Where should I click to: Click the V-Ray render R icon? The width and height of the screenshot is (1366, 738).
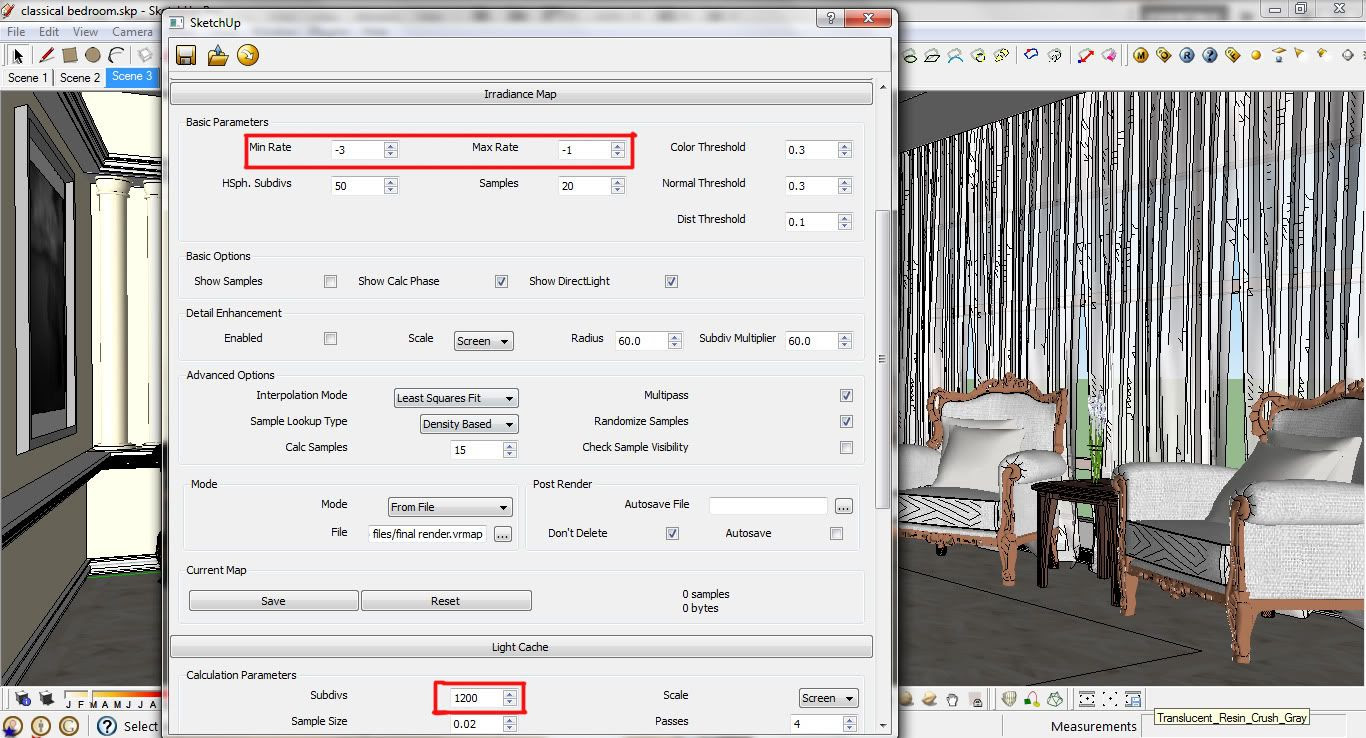[1187, 56]
